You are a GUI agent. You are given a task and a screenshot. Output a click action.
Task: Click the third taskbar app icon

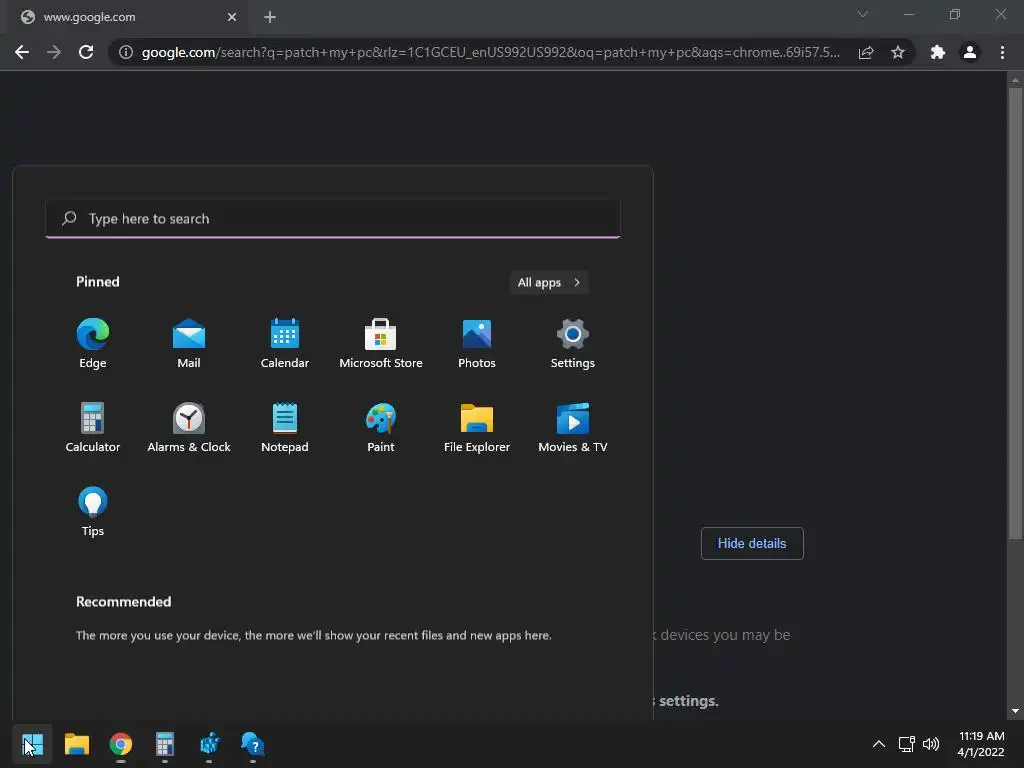pos(121,744)
